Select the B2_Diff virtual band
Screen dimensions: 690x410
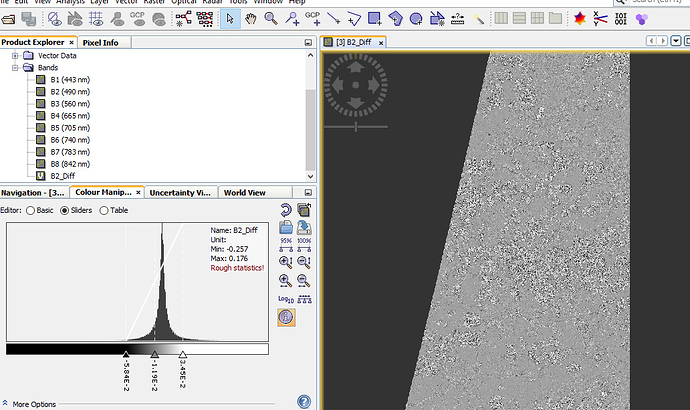(x=62, y=176)
